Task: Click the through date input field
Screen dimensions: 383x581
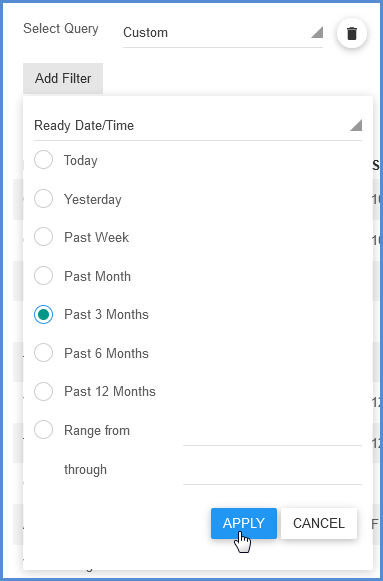Action: [x=272, y=472]
